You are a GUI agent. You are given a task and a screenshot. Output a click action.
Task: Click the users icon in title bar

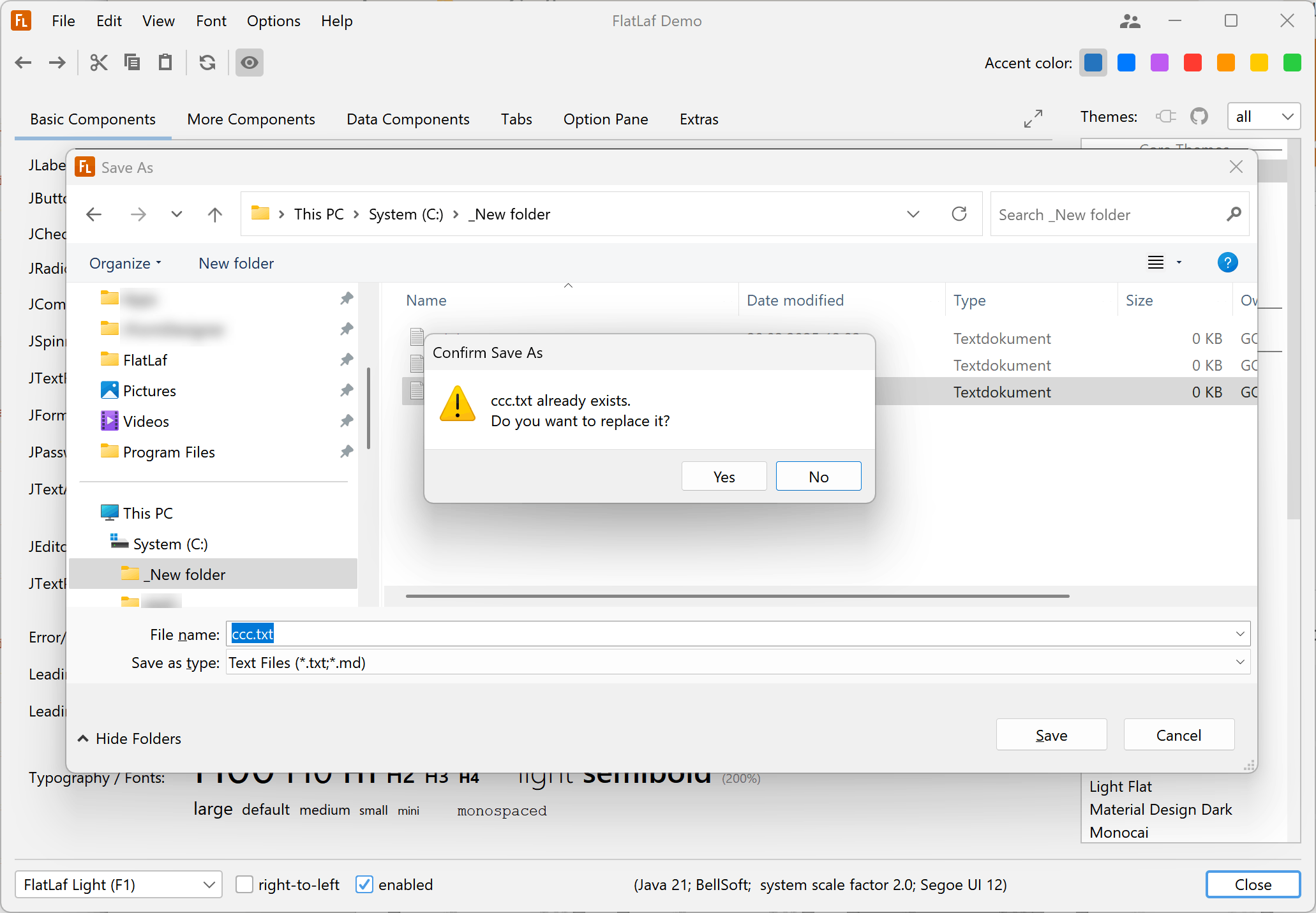pos(1130,21)
